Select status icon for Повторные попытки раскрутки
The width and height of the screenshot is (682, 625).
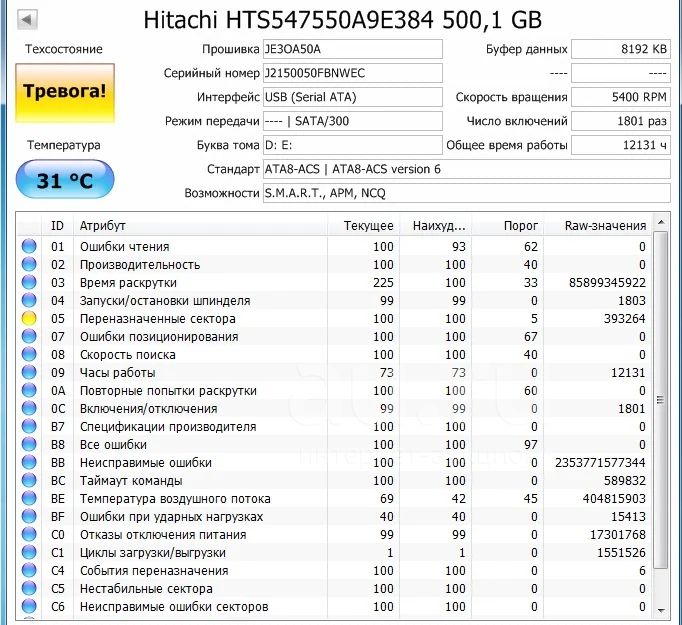tap(29, 390)
